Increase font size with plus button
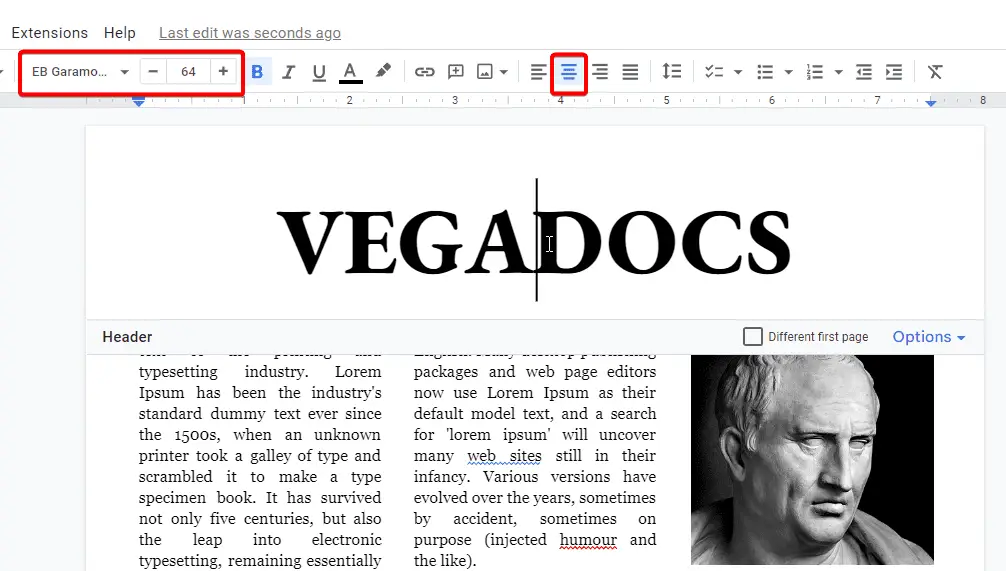This screenshot has width=1006, height=571. 223,72
